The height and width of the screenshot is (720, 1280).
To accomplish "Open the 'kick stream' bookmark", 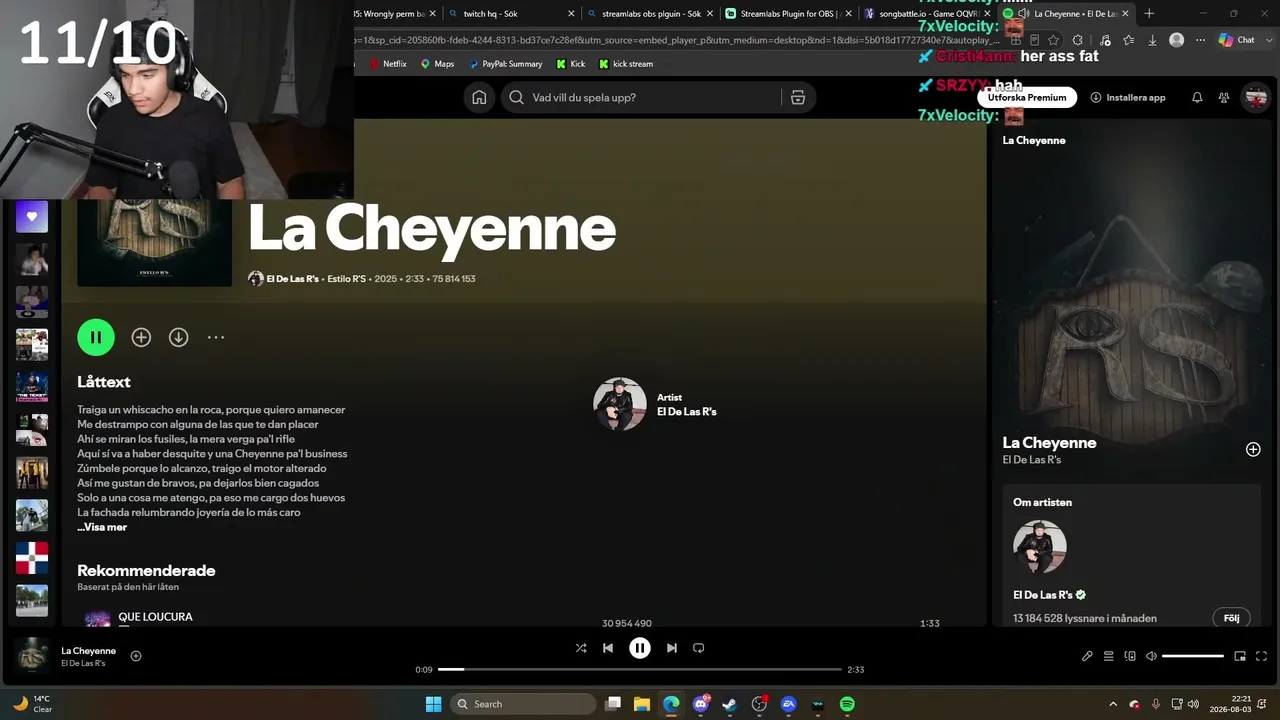I will [x=625, y=64].
